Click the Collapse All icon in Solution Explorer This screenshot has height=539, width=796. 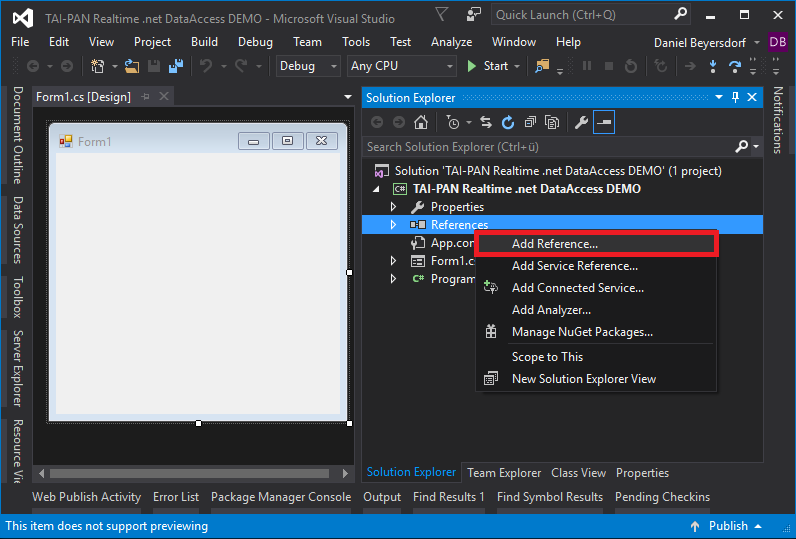click(x=530, y=122)
